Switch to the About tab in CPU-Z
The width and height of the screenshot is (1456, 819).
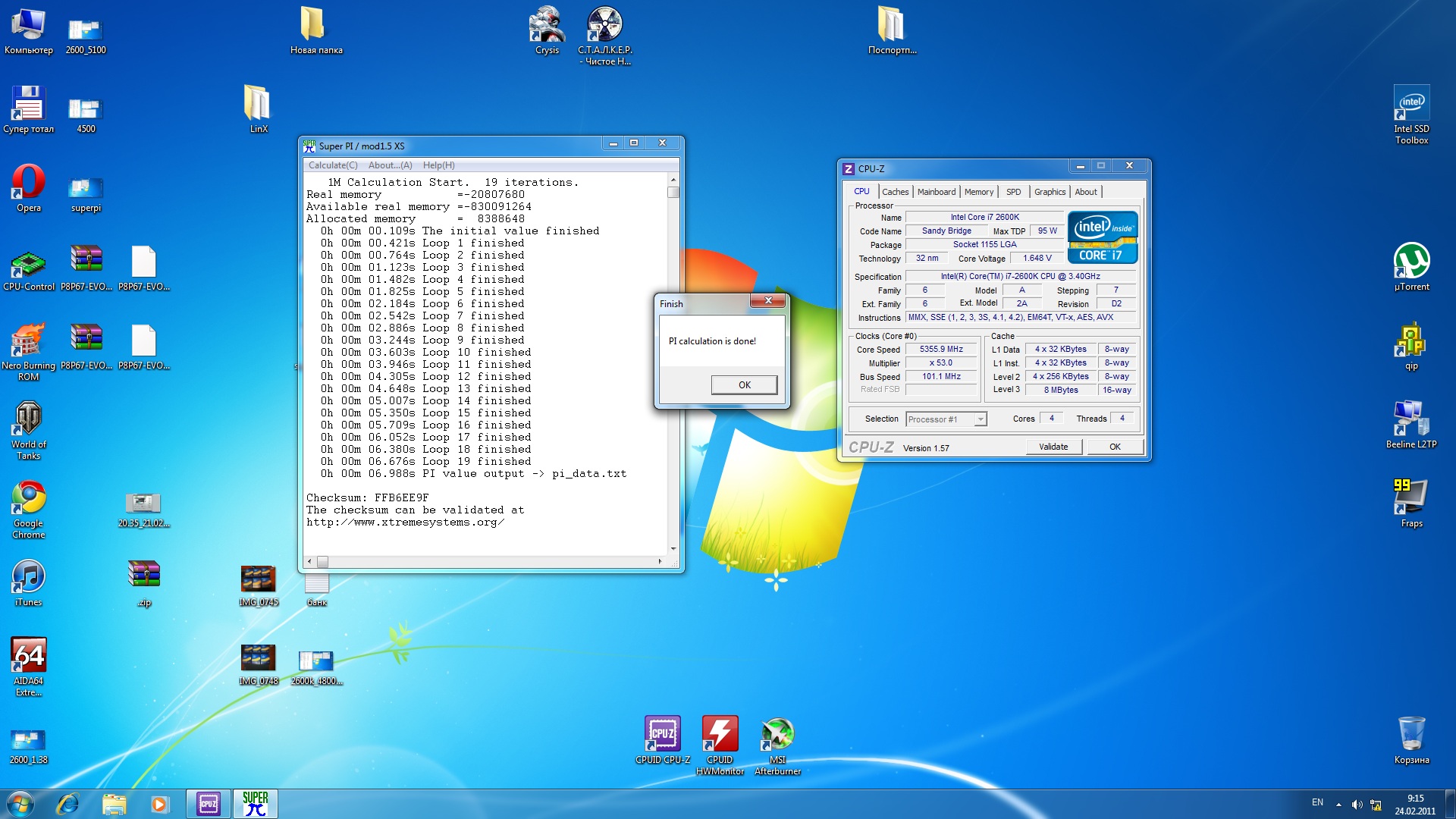tap(1085, 192)
